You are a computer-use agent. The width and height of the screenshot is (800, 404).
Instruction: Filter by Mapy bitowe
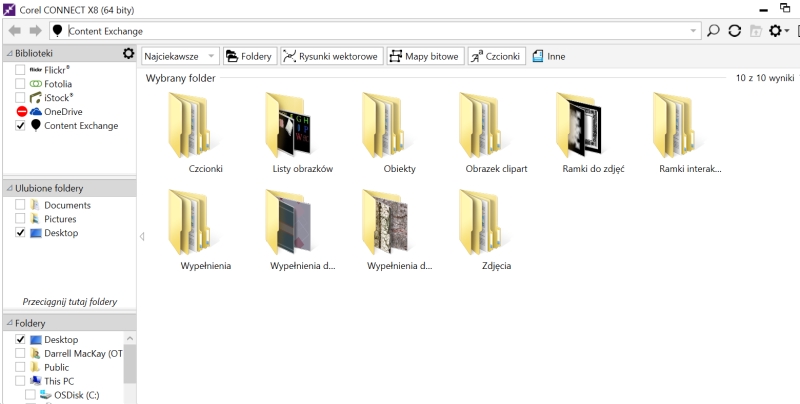click(x=425, y=56)
